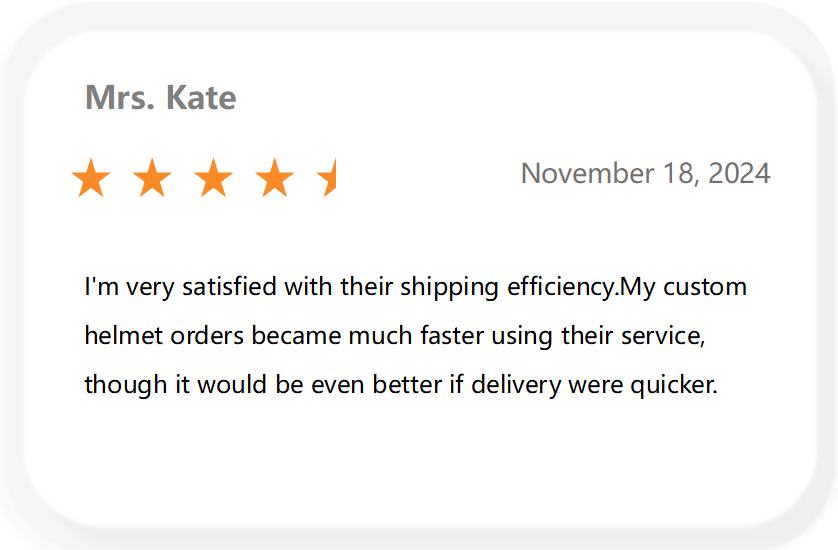This screenshot has height=550, width=838.
Task: Click the third rating star
Action: click(213, 177)
